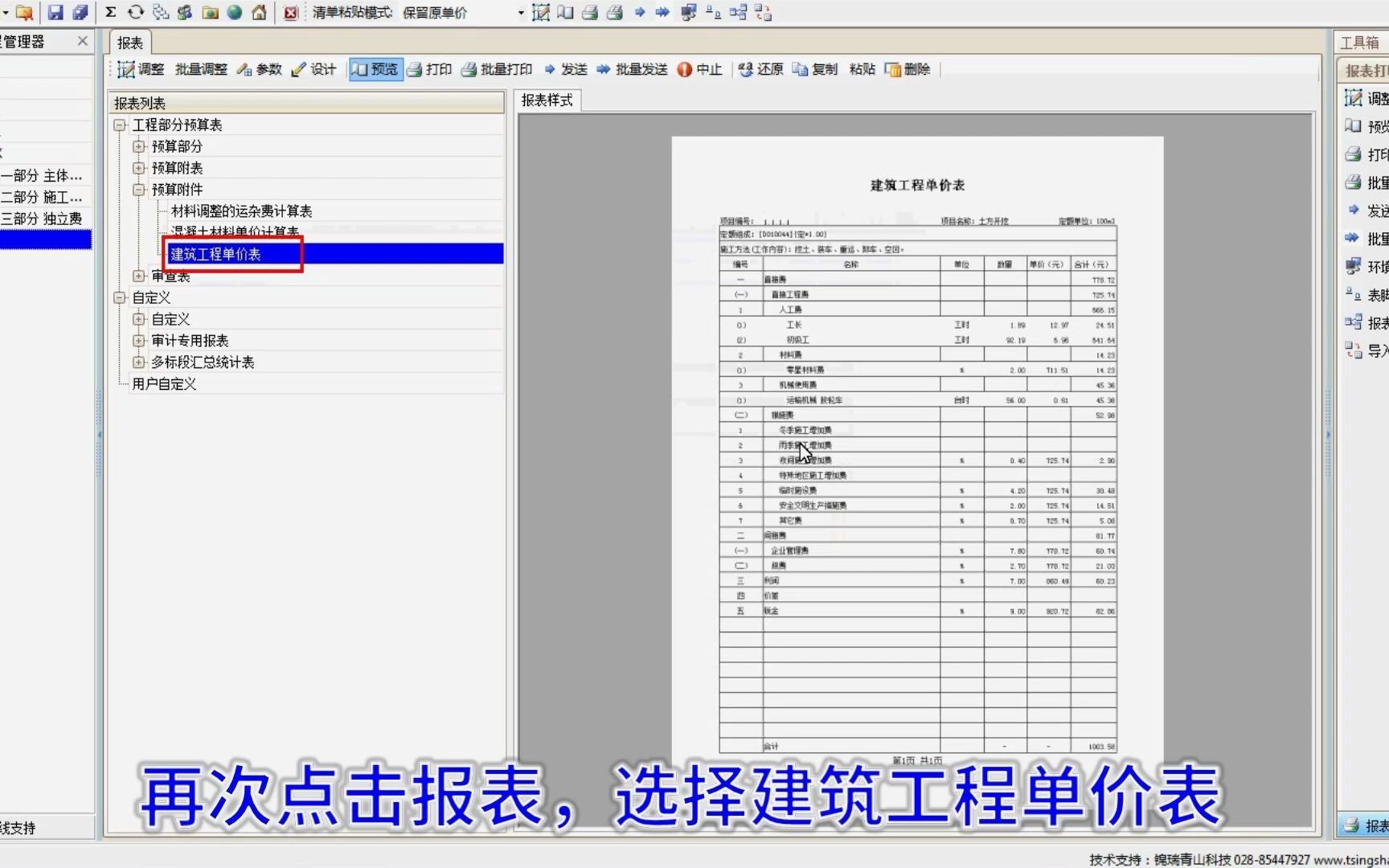This screenshot has height=868, width=1389.
Task: Close the 管理器 panel
Action: click(x=83, y=41)
